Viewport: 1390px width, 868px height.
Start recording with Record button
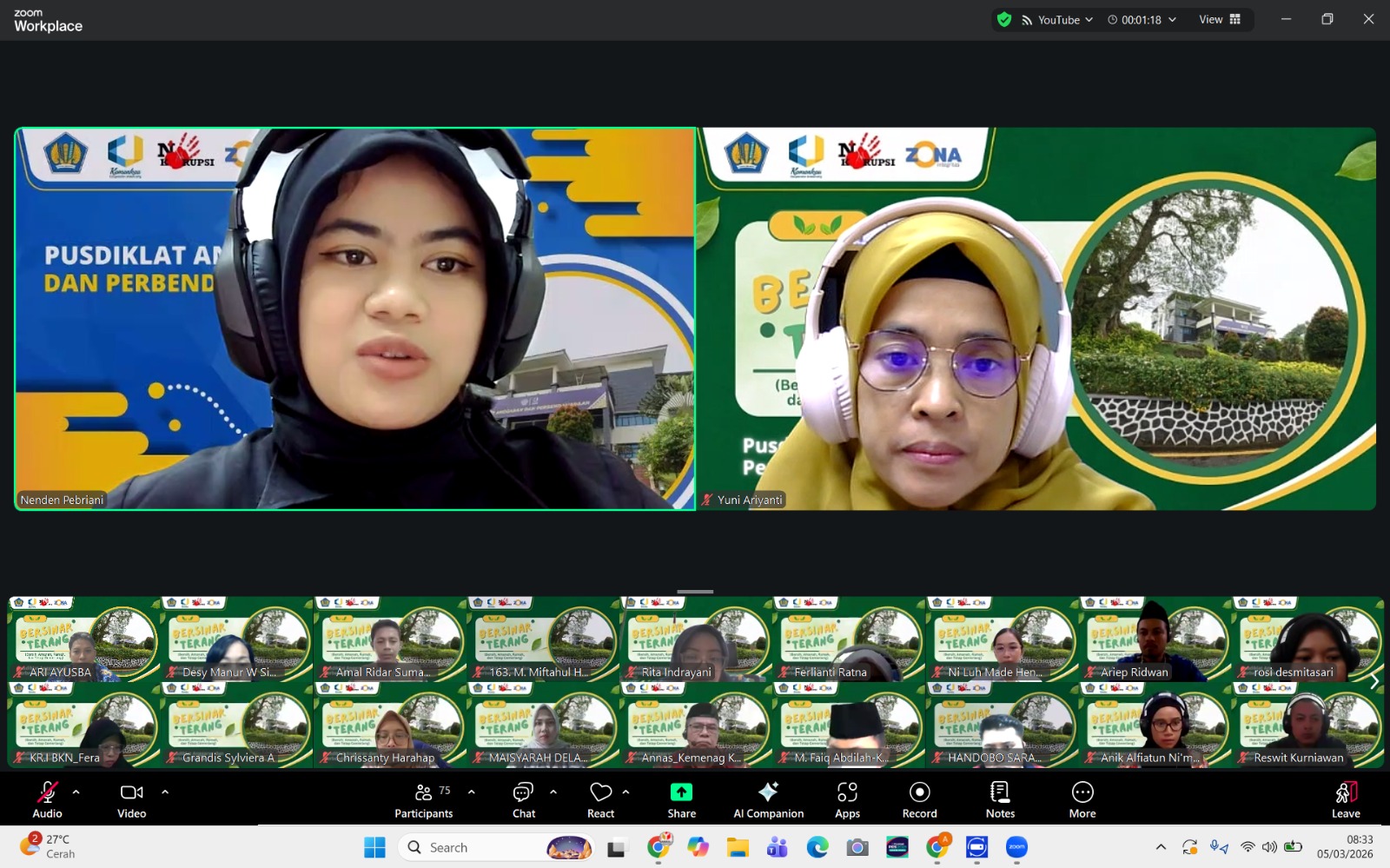pos(919,799)
